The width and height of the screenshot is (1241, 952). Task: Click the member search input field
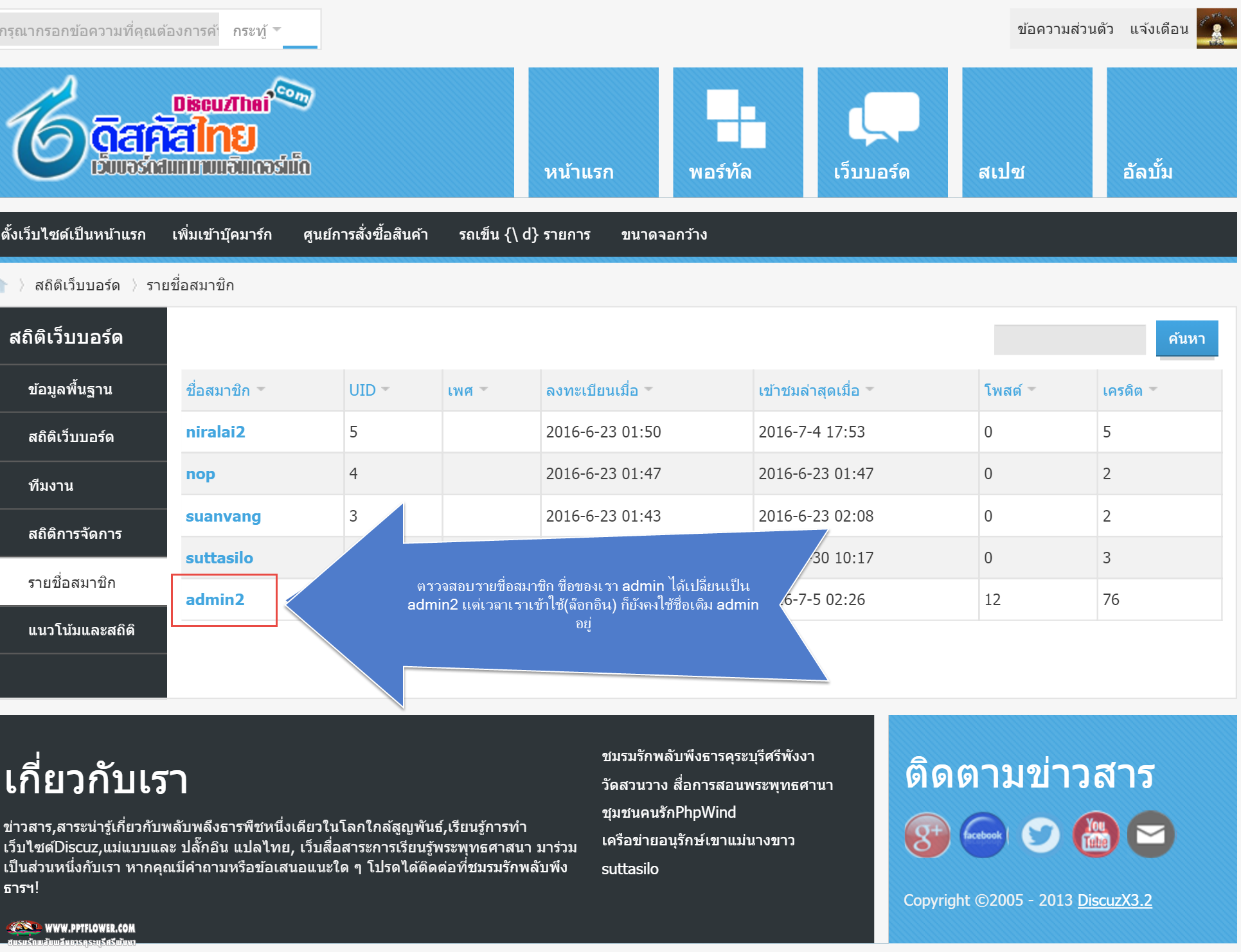[1069, 339]
